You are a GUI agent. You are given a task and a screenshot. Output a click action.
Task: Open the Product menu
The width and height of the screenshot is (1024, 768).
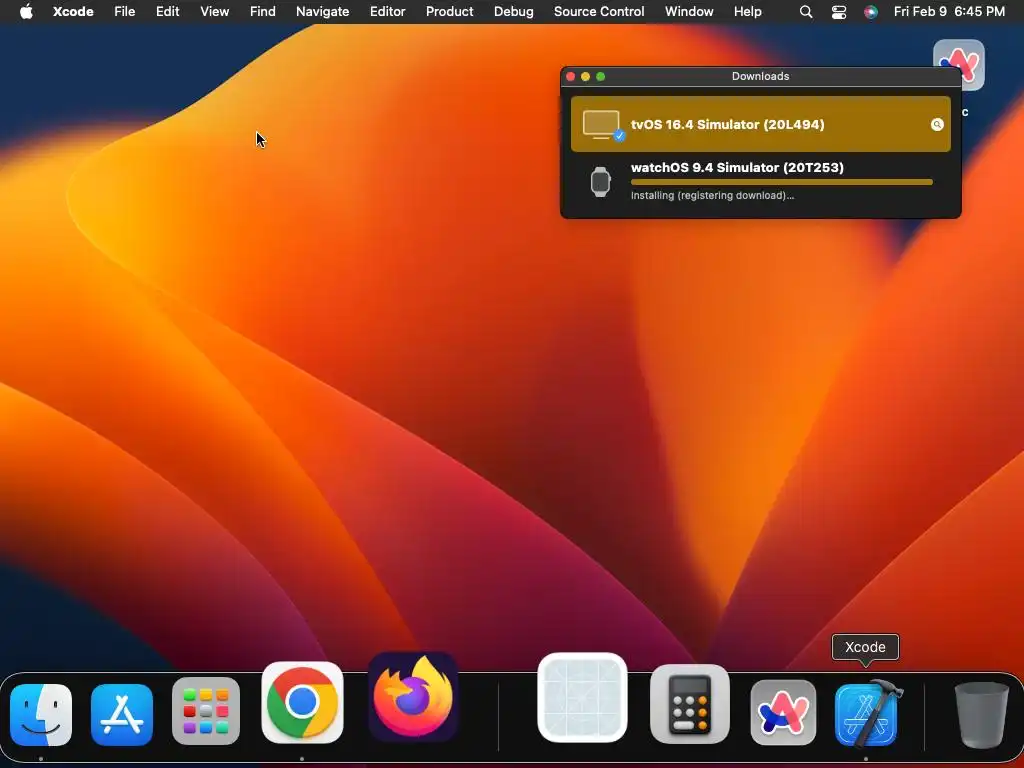(x=449, y=12)
